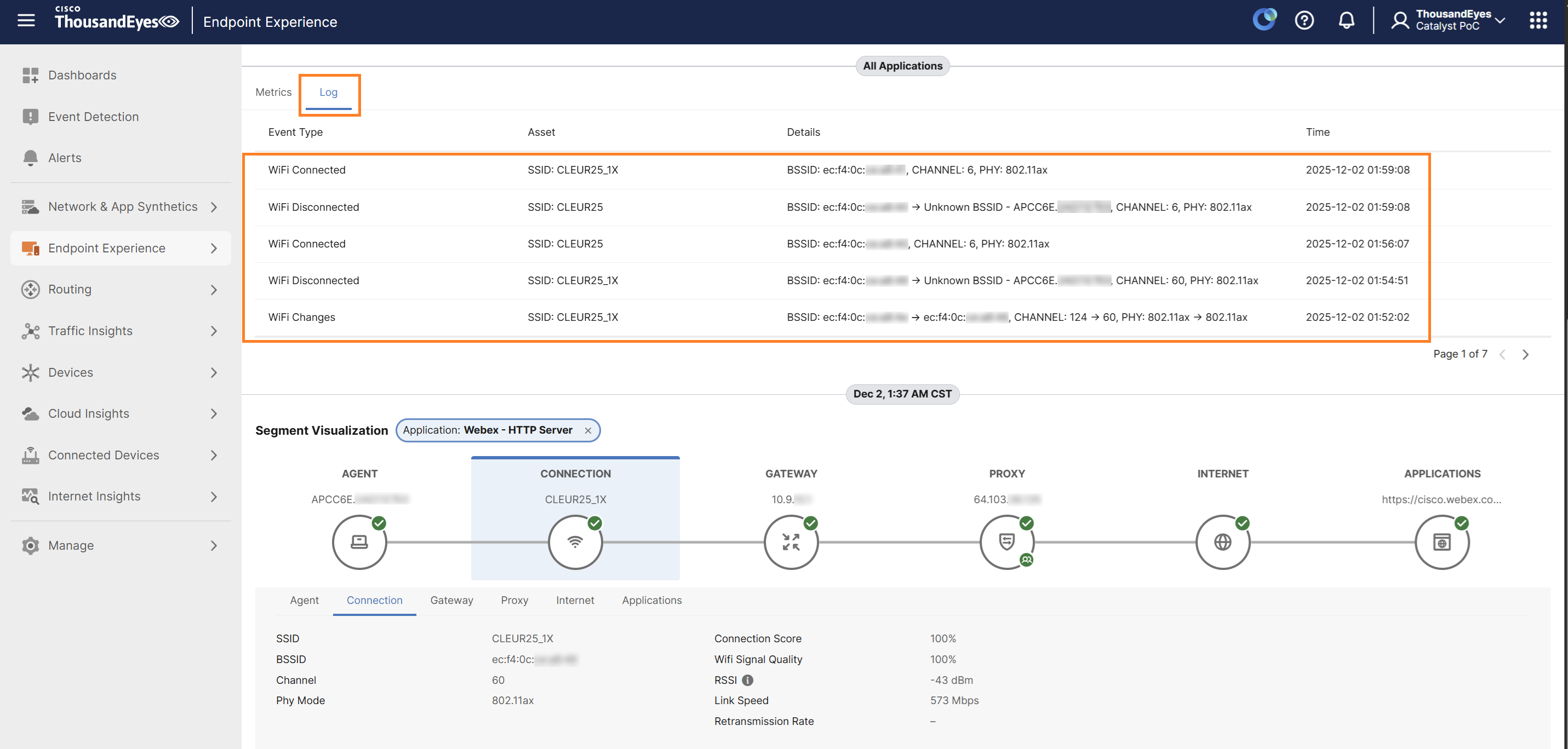Open the help question mark icon
Viewport: 1568px width, 749px height.
(x=1304, y=21)
